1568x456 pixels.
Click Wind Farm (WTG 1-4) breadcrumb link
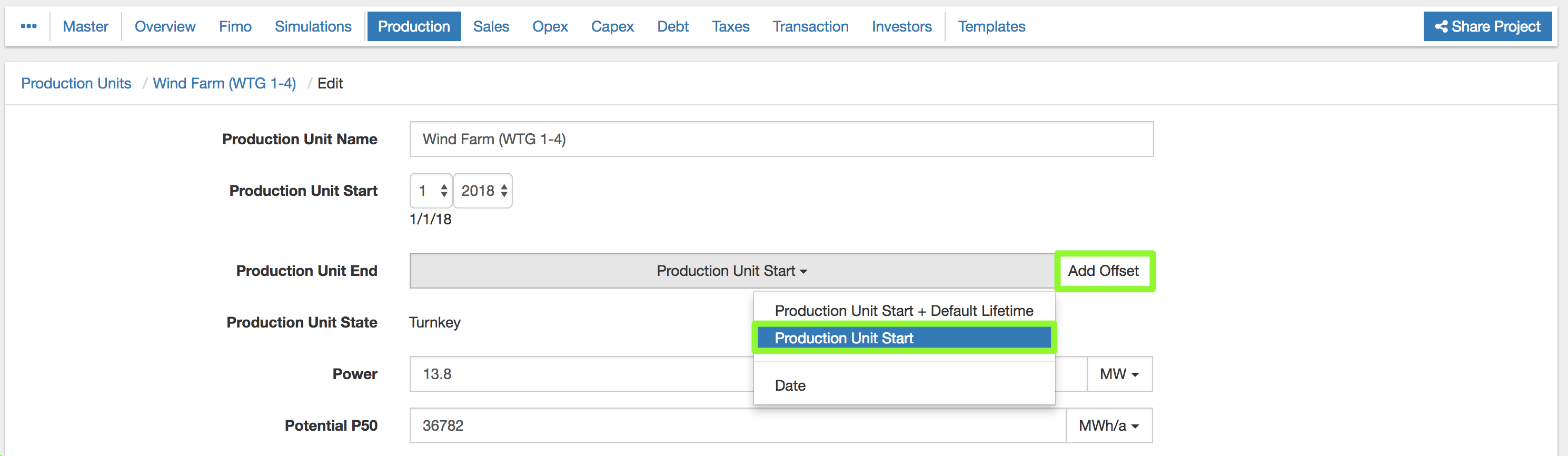tap(224, 83)
